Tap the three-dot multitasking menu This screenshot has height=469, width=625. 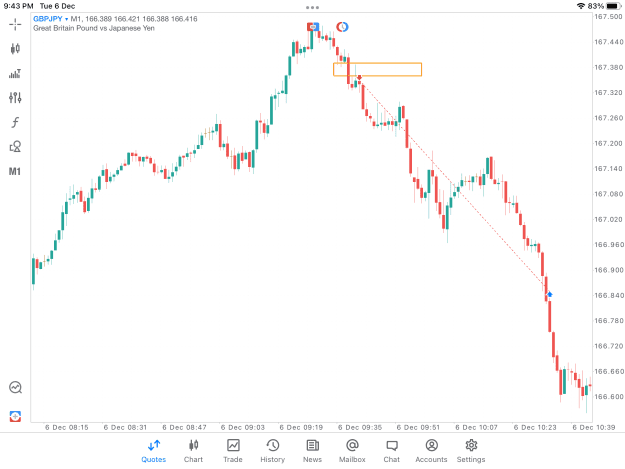pyautogui.click(x=312, y=7)
